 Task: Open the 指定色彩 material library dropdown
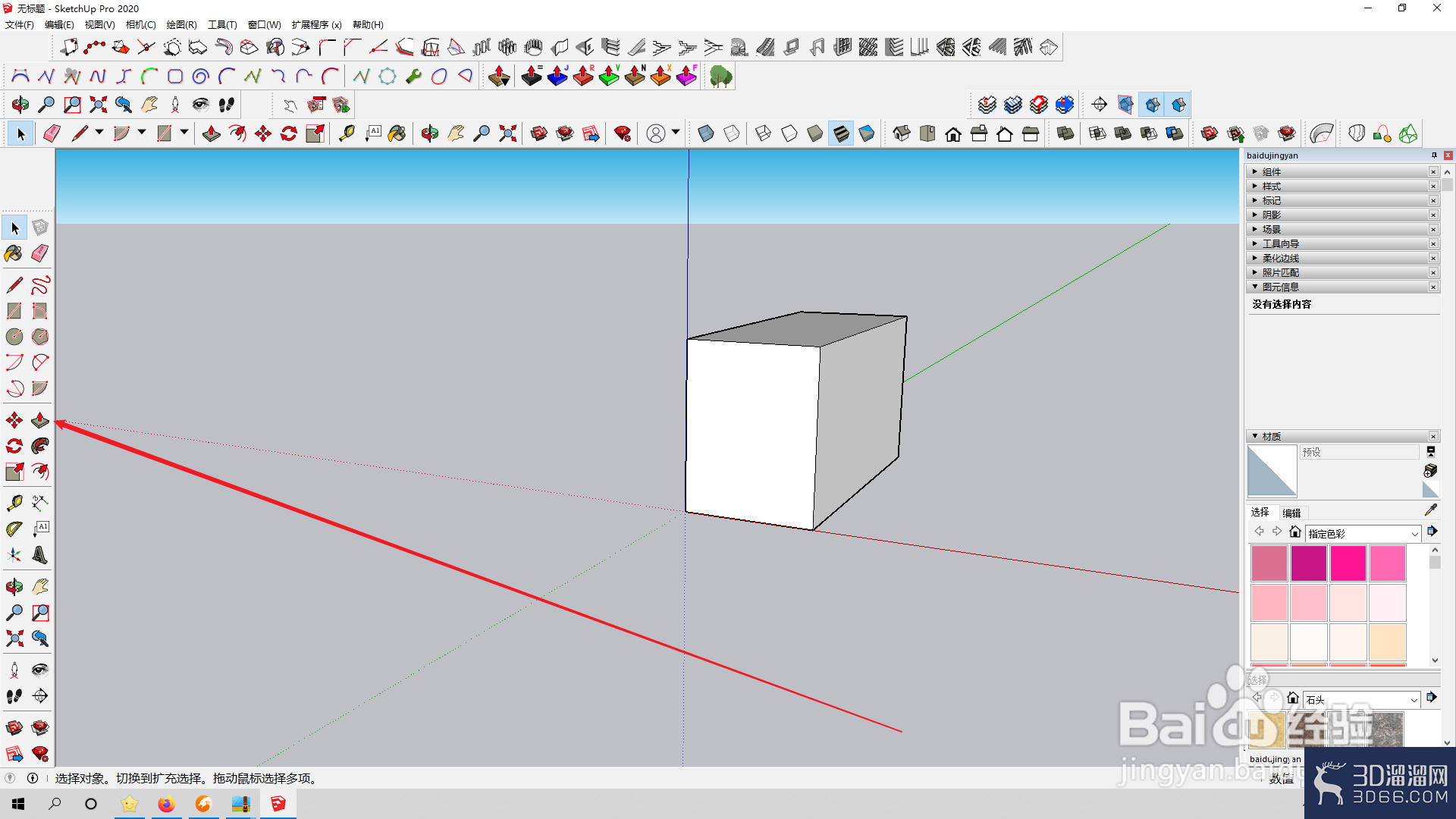click(1363, 534)
